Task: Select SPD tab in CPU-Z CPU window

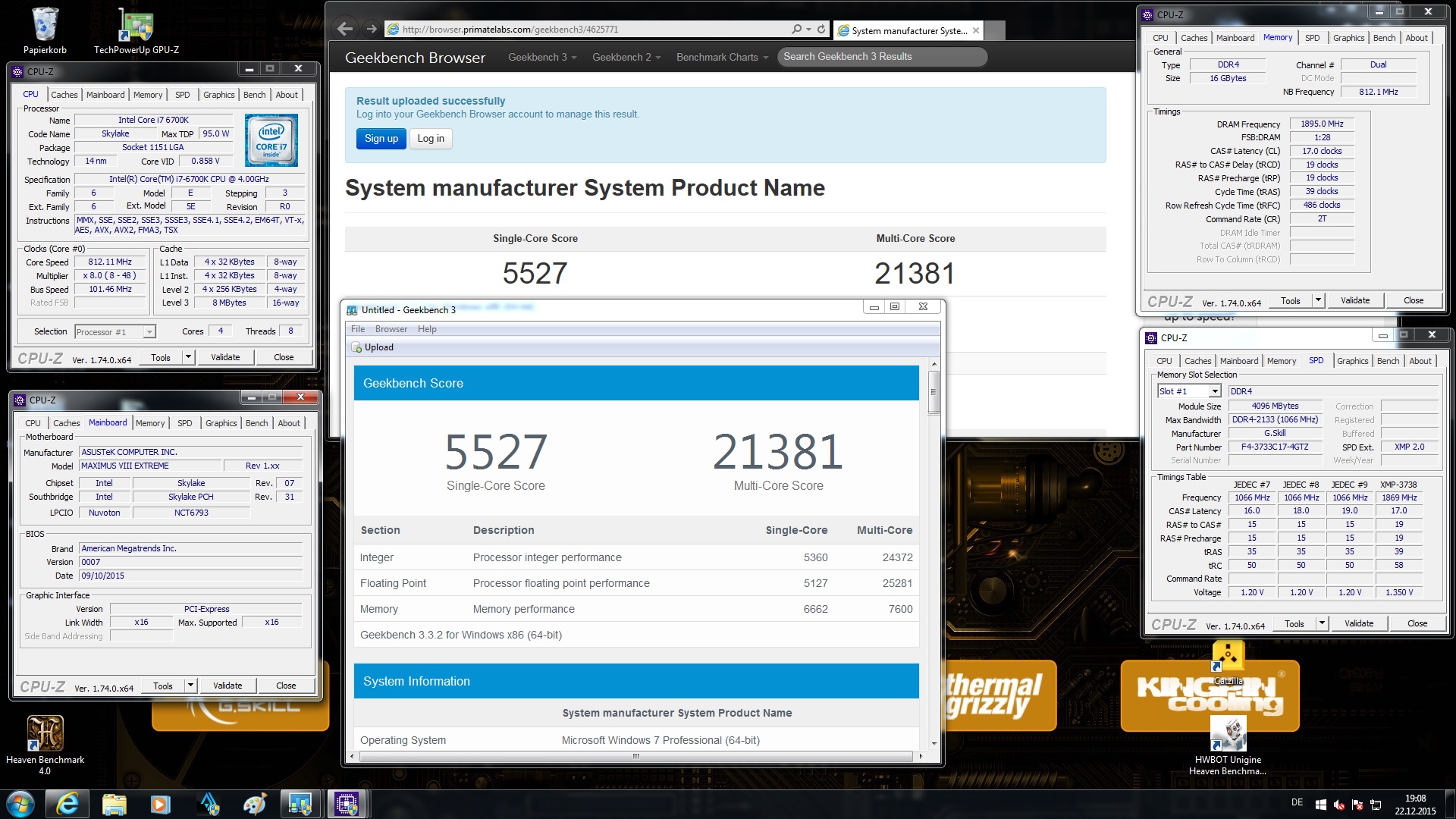Action: [x=183, y=95]
